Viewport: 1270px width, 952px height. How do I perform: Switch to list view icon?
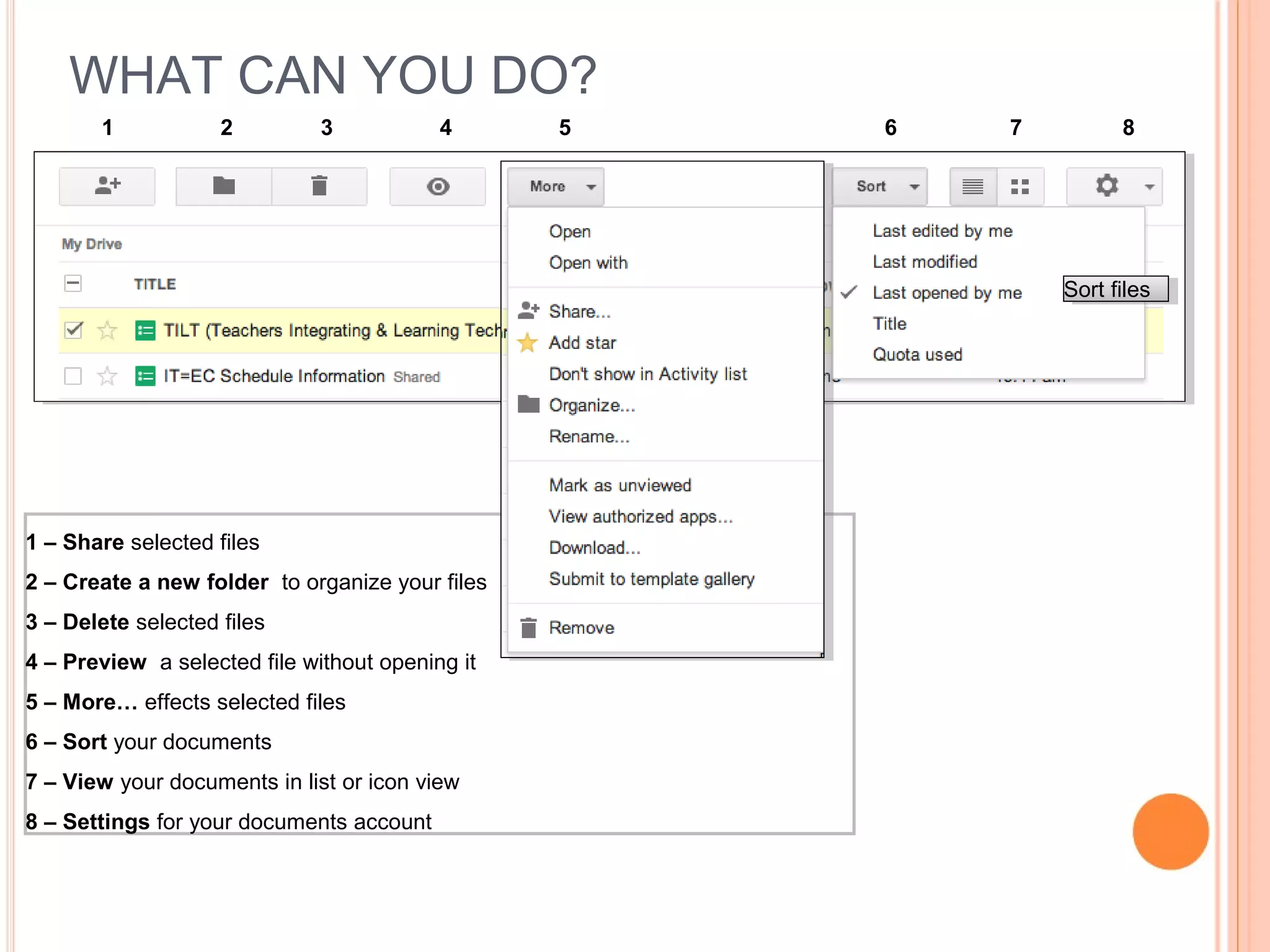tap(973, 186)
